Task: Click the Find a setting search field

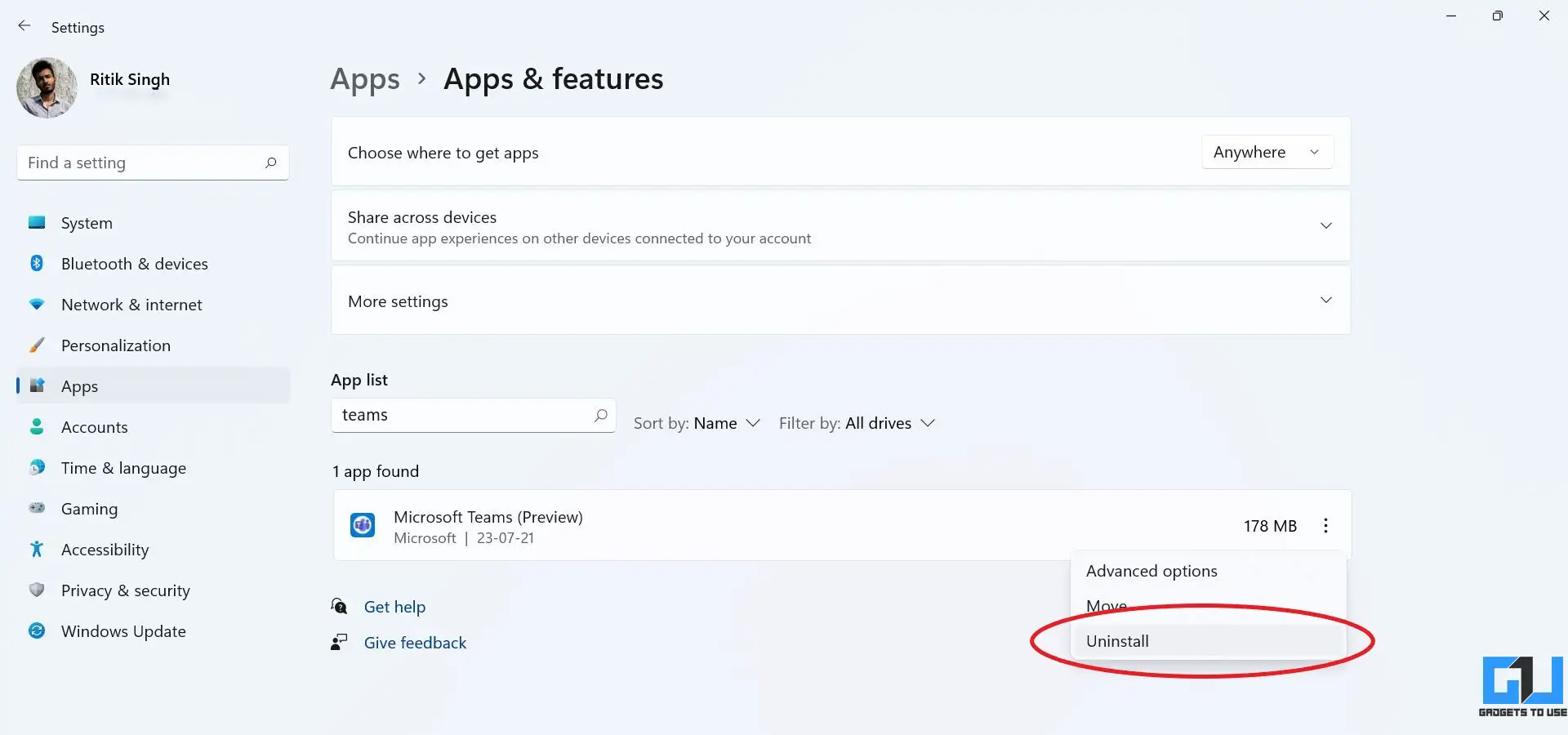Action: pyautogui.click(x=153, y=163)
